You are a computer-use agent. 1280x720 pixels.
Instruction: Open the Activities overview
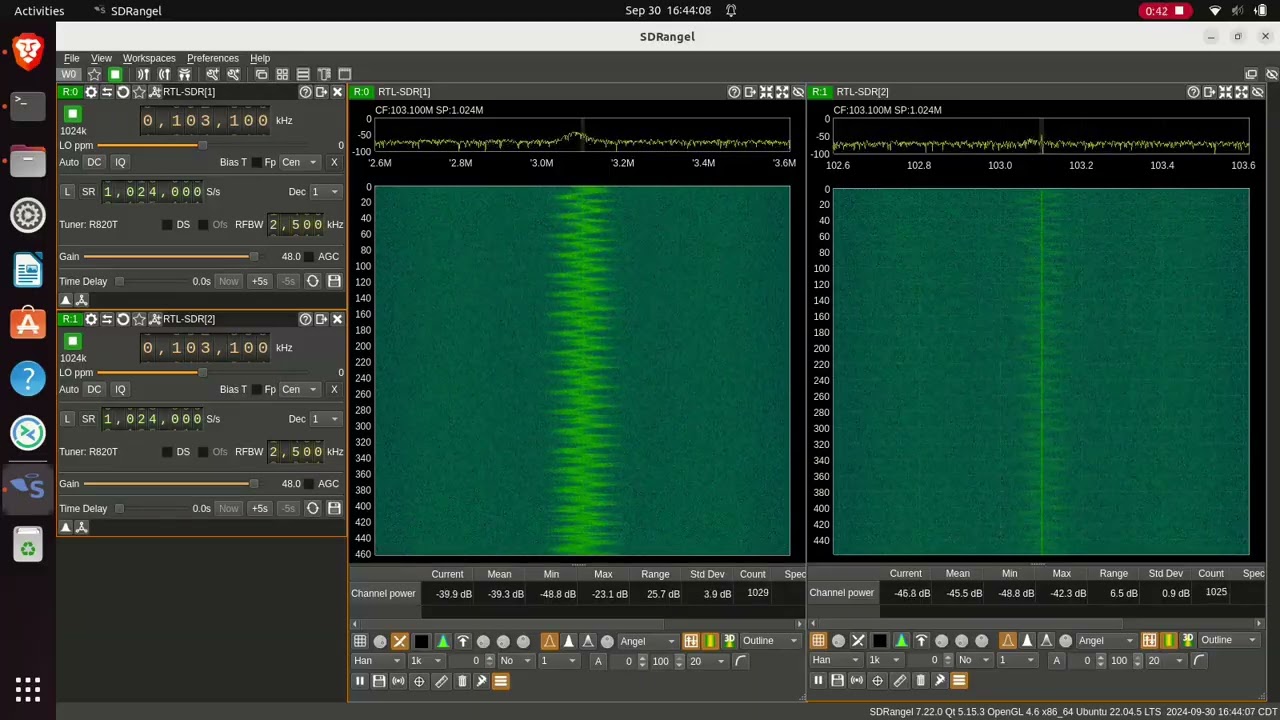click(39, 11)
